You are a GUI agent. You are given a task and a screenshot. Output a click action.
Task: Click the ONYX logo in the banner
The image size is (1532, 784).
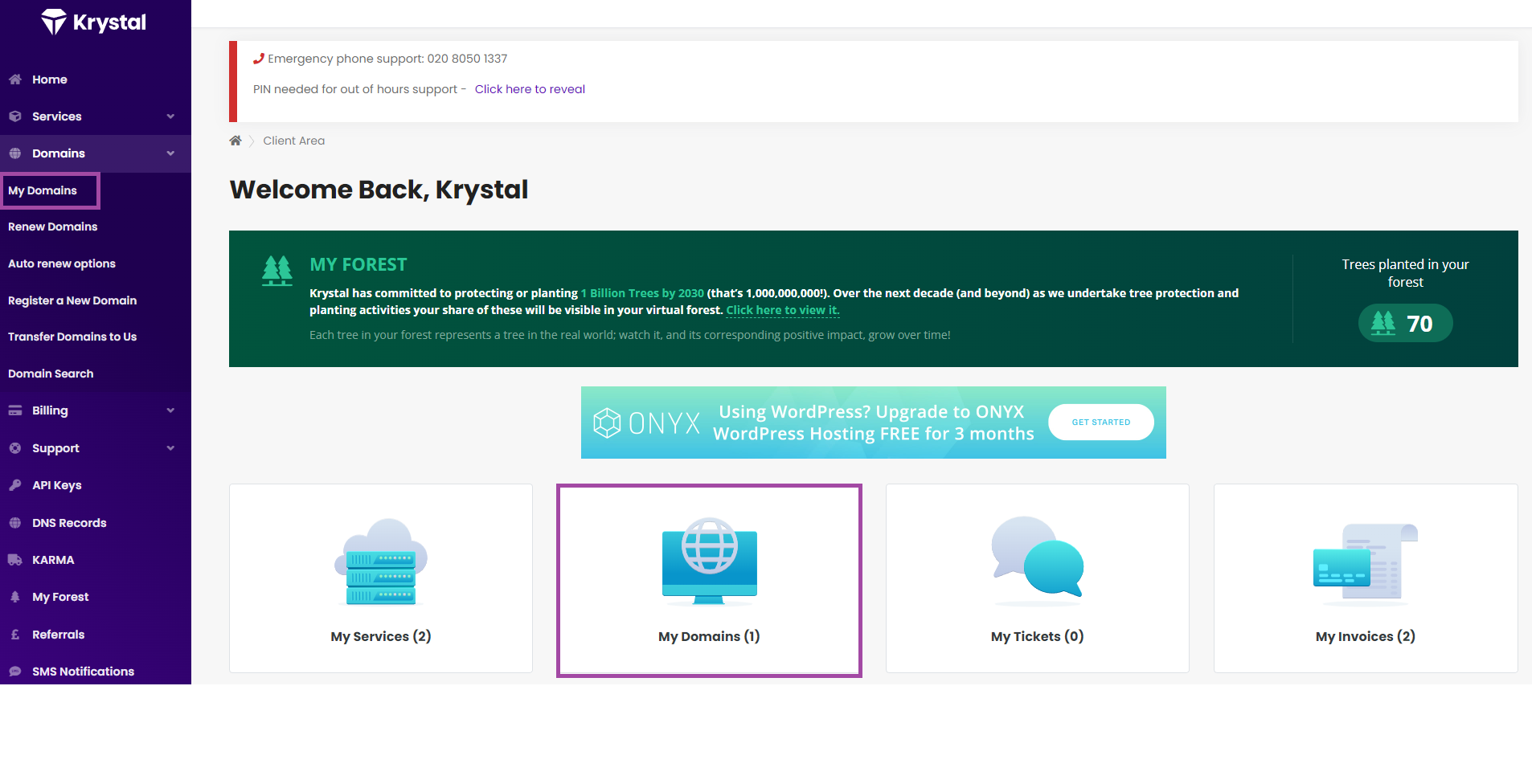tap(647, 423)
